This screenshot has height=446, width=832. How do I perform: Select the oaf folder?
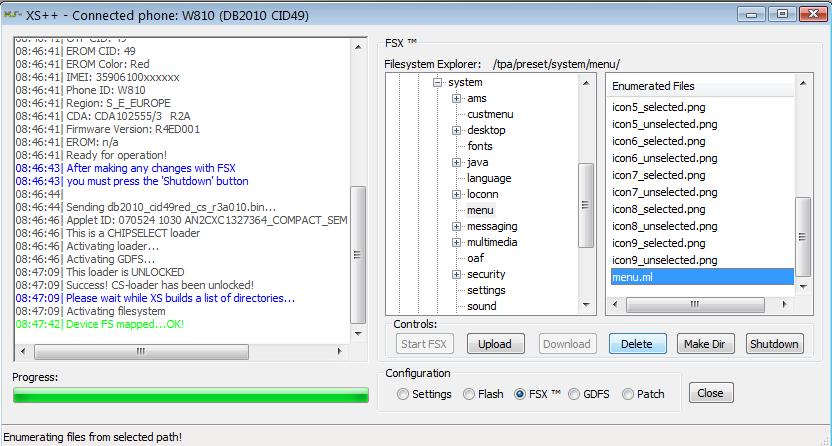[x=475, y=258]
